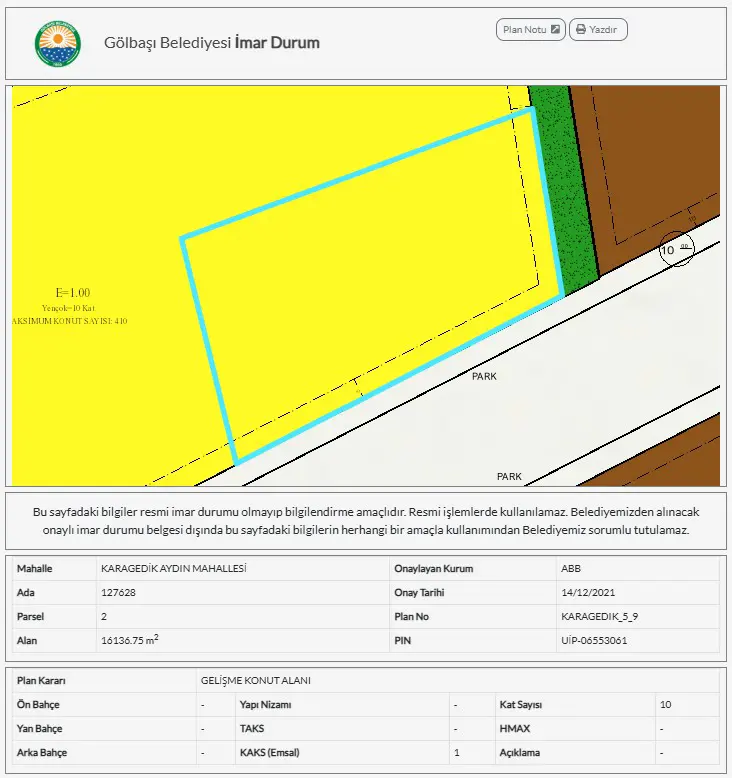The image size is (732, 778).
Task: Click the Plan Kararı label
Action: click(x=41, y=681)
